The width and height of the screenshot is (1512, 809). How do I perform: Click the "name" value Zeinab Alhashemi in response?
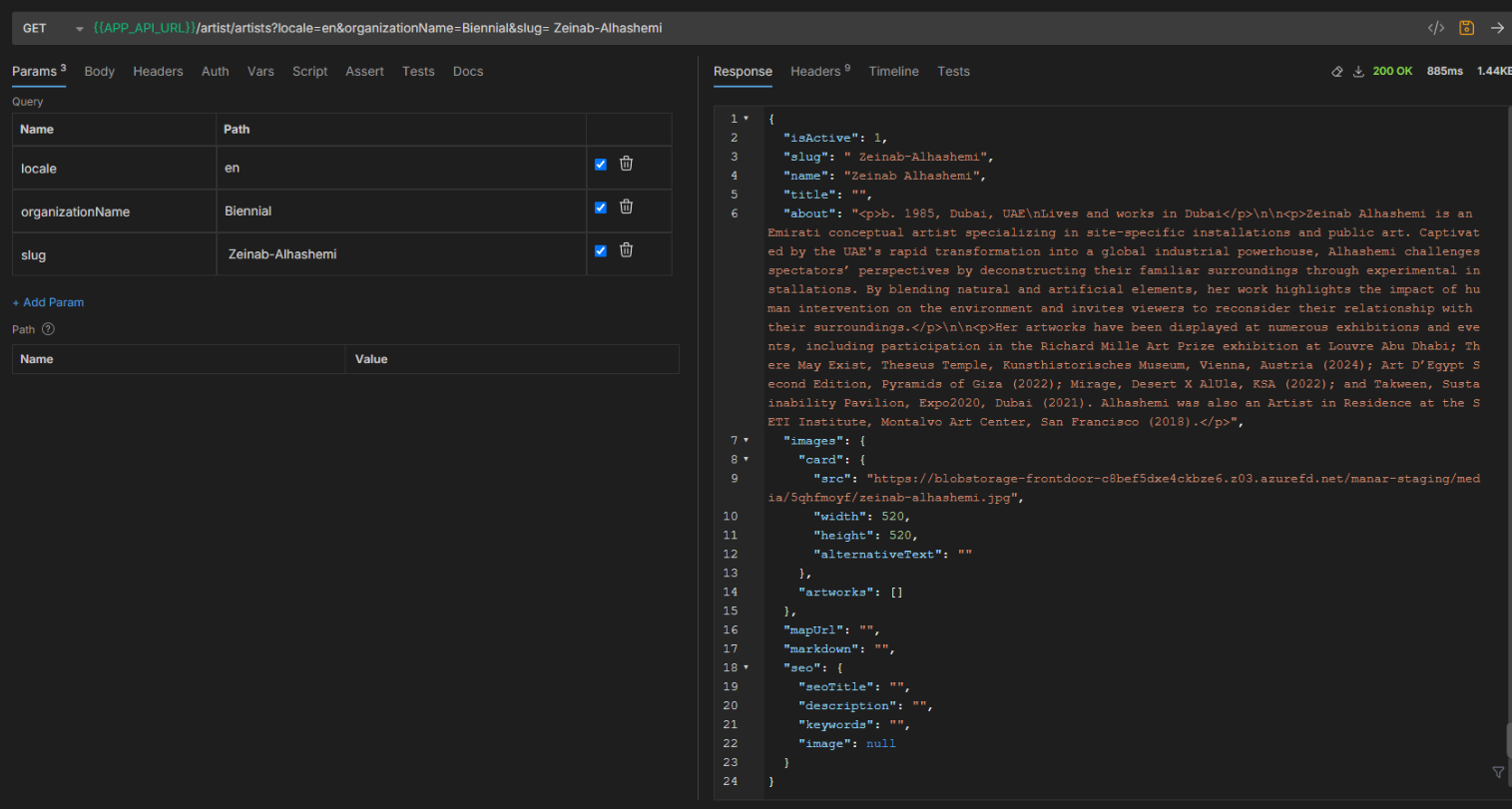click(914, 176)
